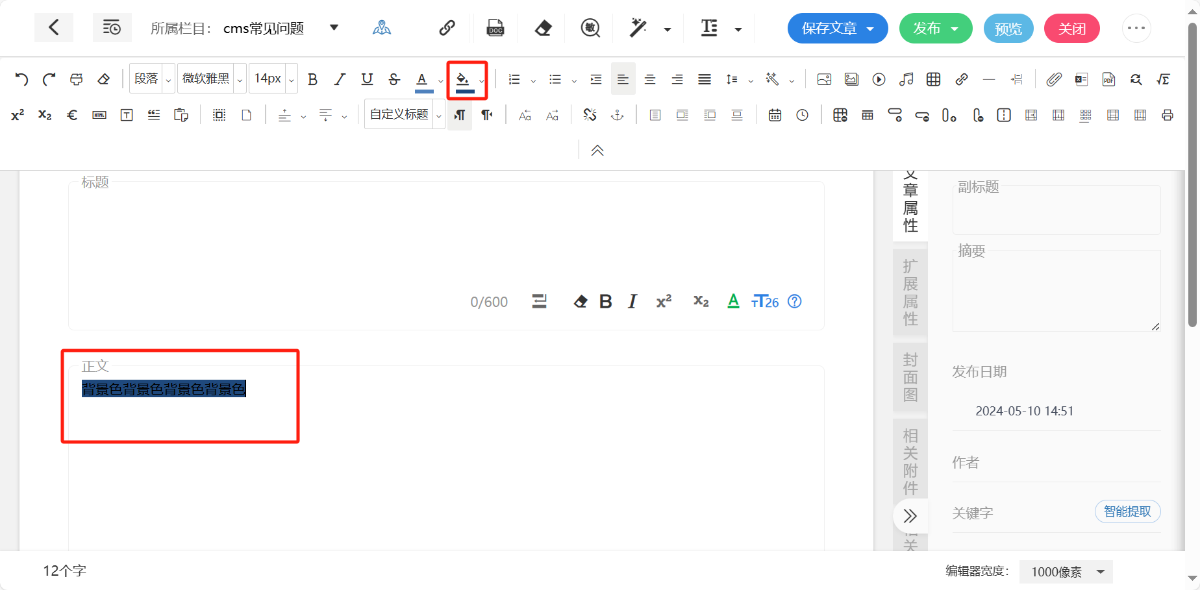Toggle left text alignment
This screenshot has height=590, width=1200.
point(623,79)
